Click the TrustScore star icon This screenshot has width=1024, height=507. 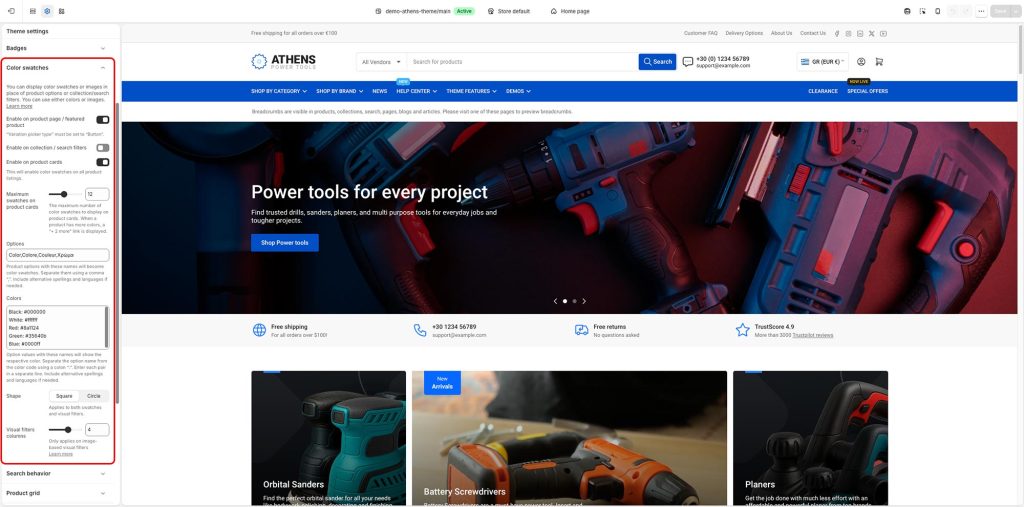tap(743, 330)
